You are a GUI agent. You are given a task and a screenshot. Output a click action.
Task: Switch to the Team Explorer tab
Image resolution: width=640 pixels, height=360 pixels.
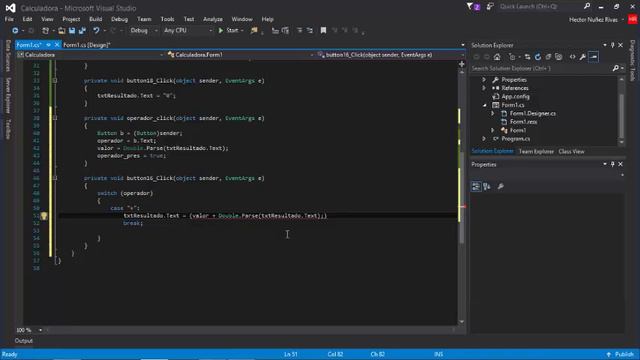pos(536,151)
